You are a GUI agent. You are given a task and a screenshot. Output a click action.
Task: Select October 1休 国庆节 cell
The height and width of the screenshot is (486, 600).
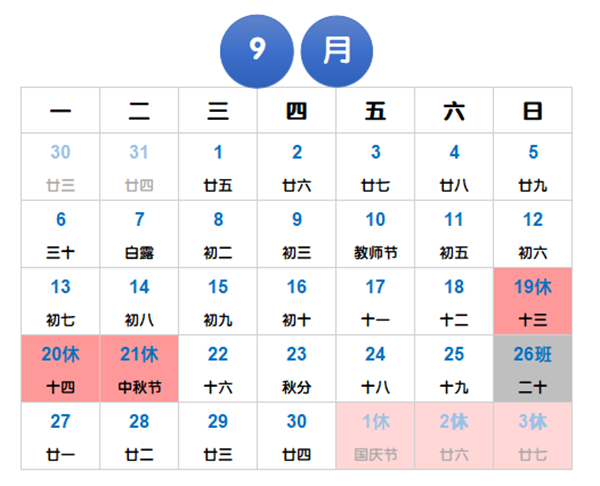(x=375, y=435)
